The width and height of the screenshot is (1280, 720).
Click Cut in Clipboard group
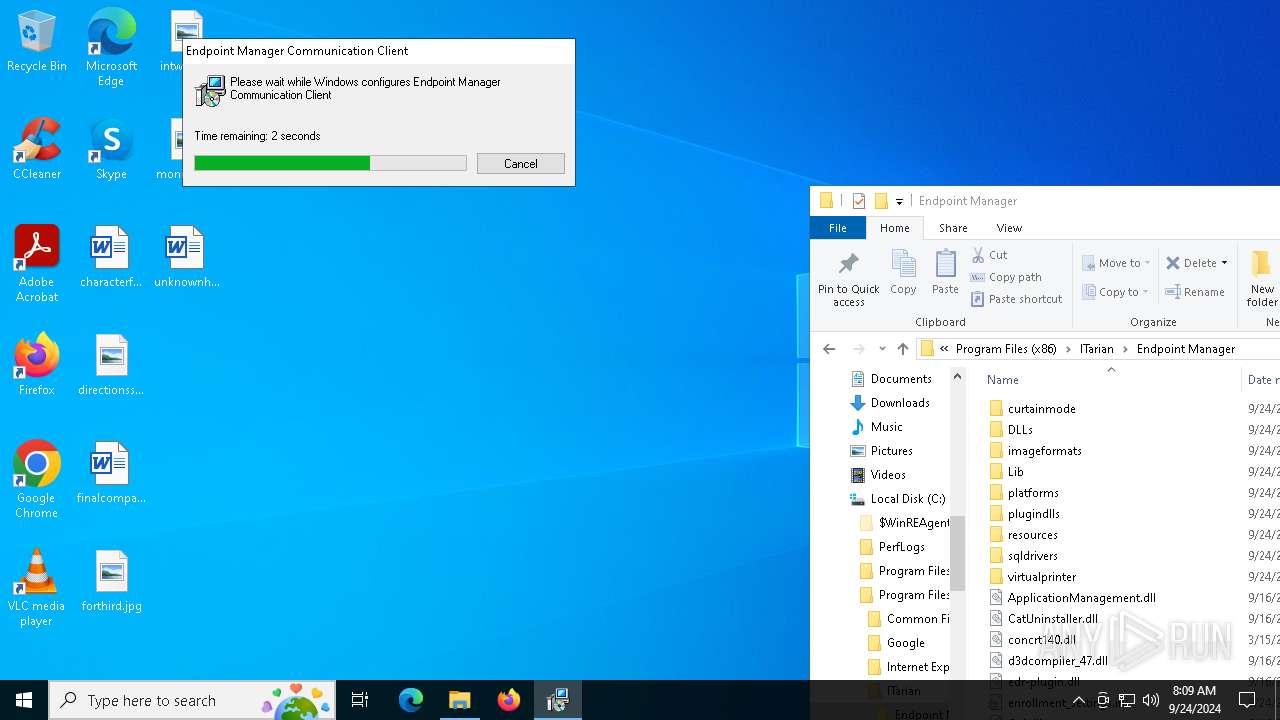pos(989,255)
